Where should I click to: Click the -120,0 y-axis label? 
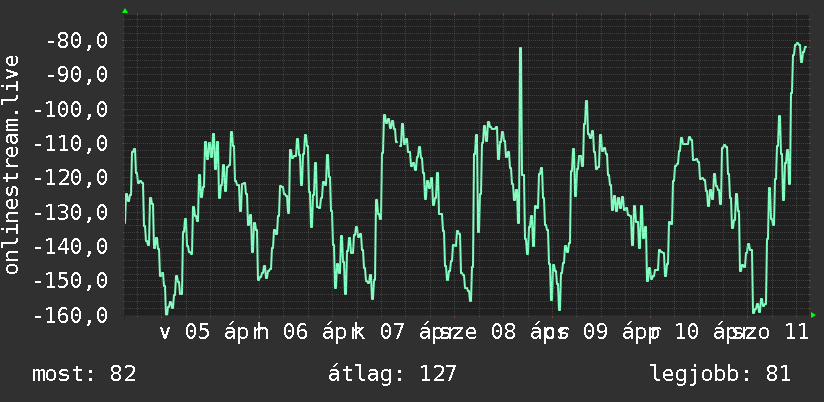point(70,178)
